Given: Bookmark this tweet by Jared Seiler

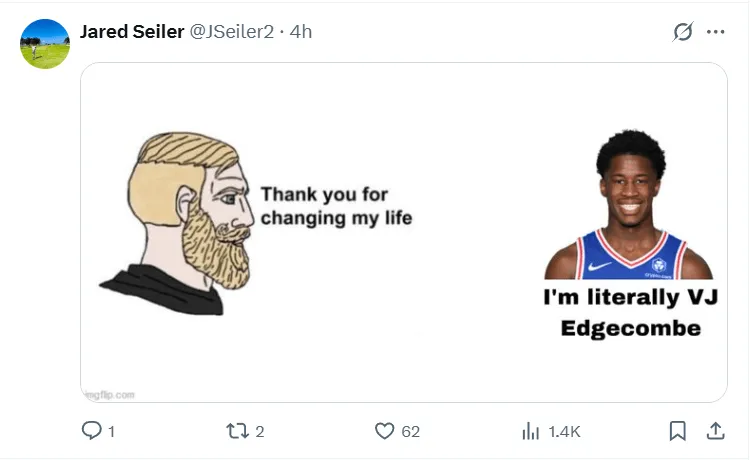Looking at the screenshot, I should click(677, 431).
